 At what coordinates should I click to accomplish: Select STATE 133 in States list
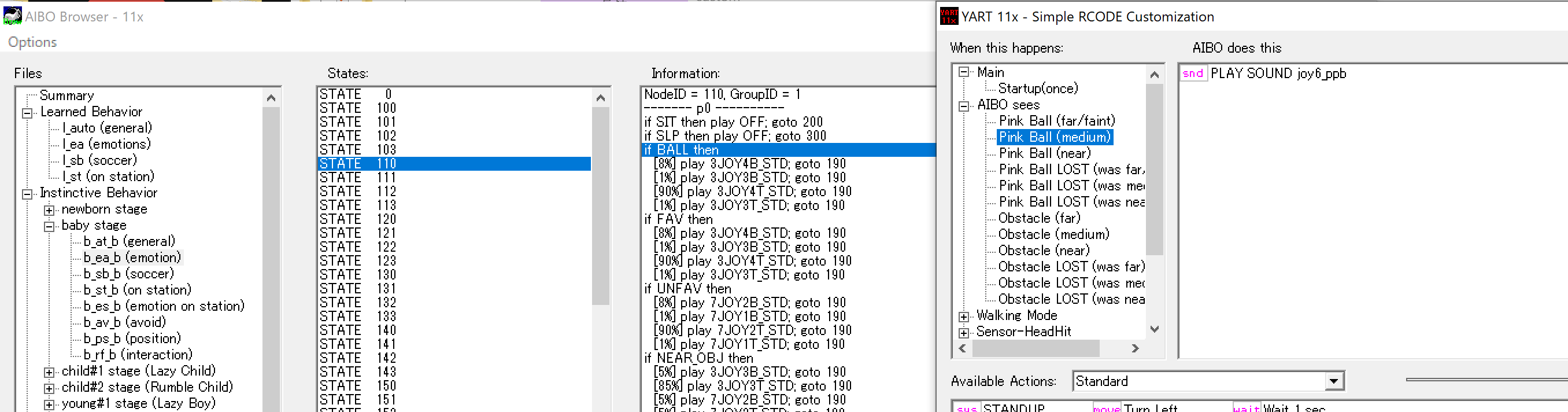(x=454, y=317)
